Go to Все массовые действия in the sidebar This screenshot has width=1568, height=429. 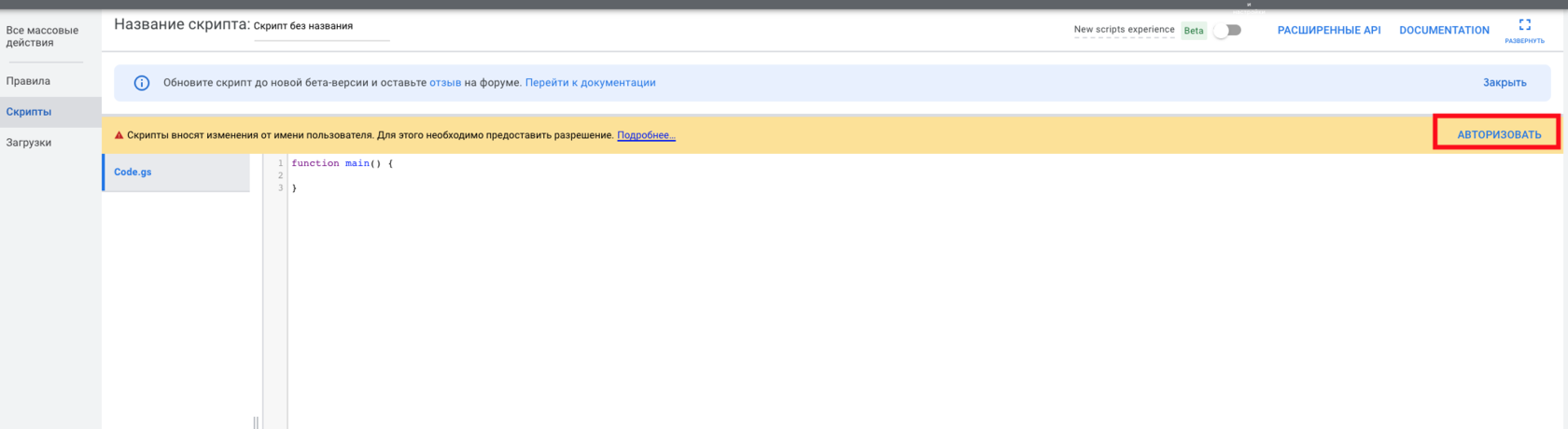(42, 36)
